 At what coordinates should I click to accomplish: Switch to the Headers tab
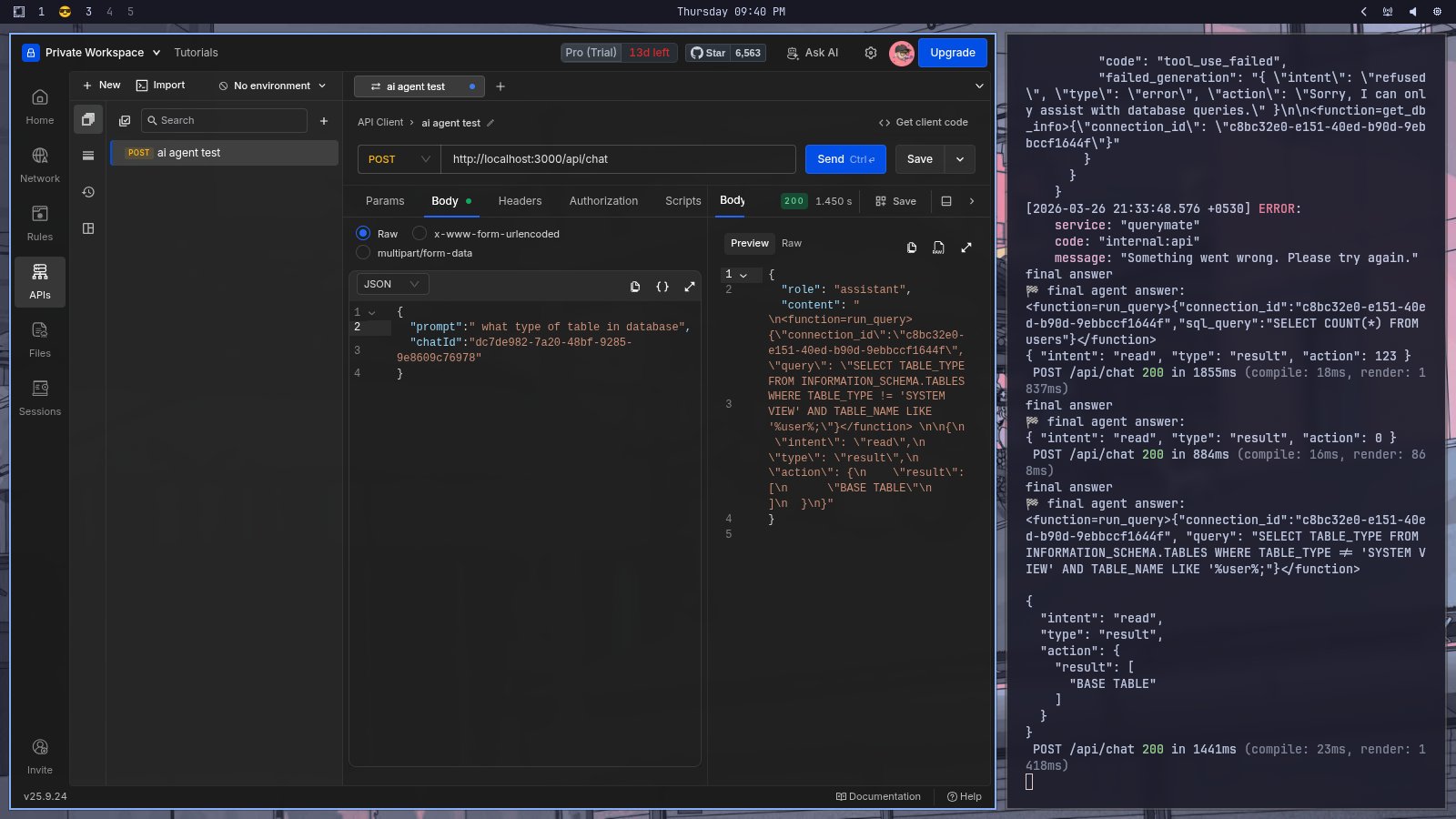520,201
